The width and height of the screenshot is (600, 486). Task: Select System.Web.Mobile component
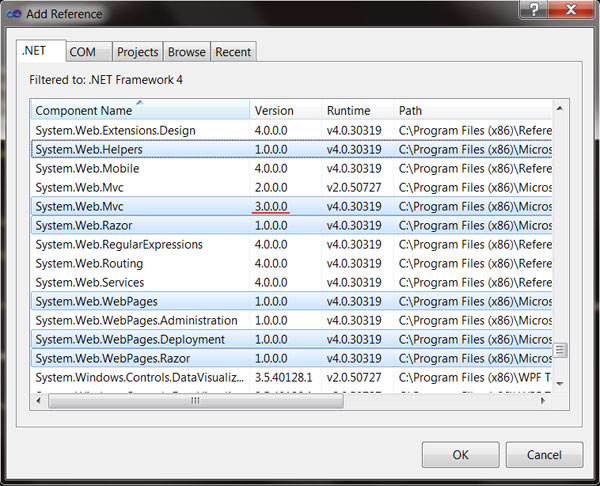pos(292,168)
